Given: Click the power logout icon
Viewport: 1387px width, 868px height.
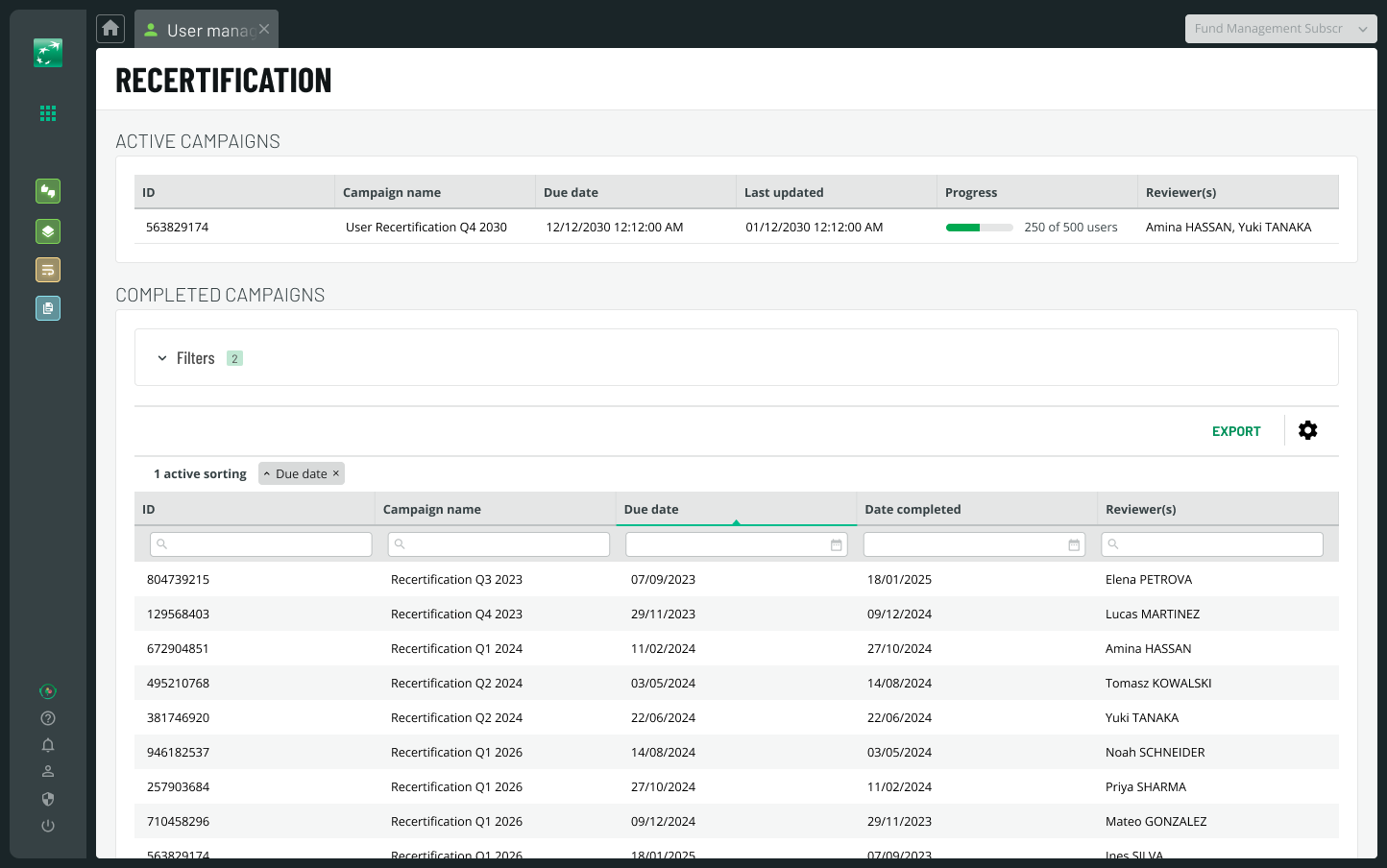Looking at the screenshot, I should 48,826.
